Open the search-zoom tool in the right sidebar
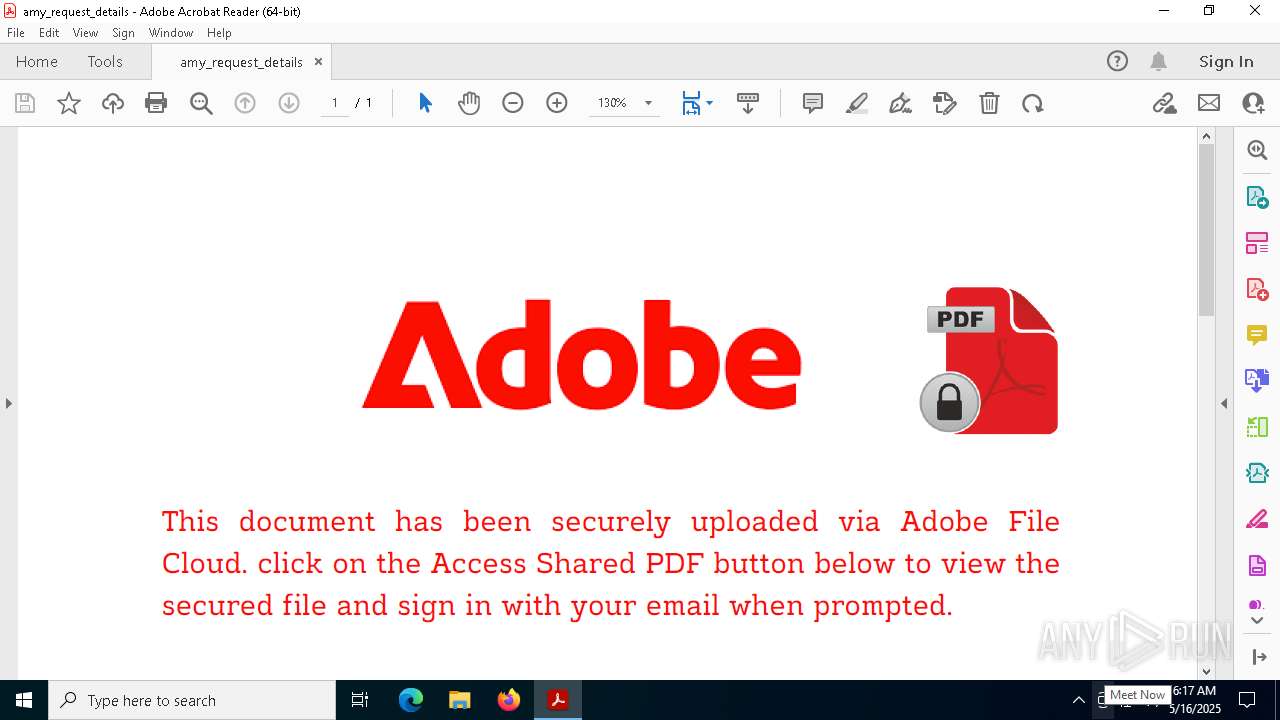The height and width of the screenshot is (720, 1280). 1257,150
